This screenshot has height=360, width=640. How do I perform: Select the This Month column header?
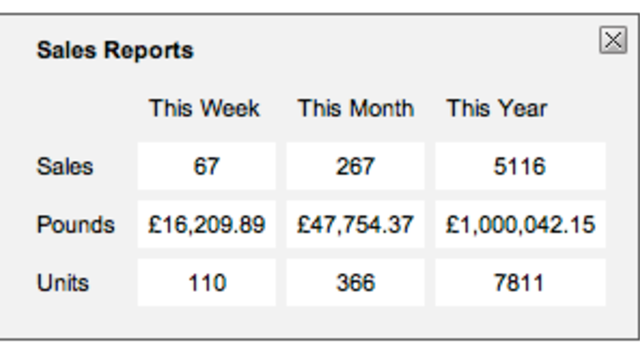pyautogui.click(x=356, y=108)
